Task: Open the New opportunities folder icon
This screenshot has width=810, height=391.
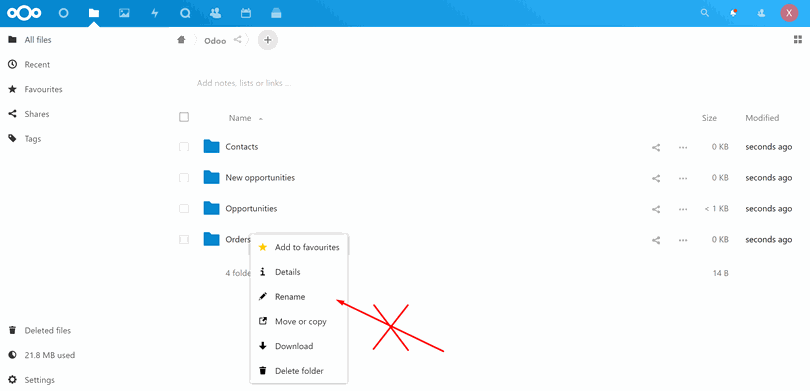Action: 211,178
